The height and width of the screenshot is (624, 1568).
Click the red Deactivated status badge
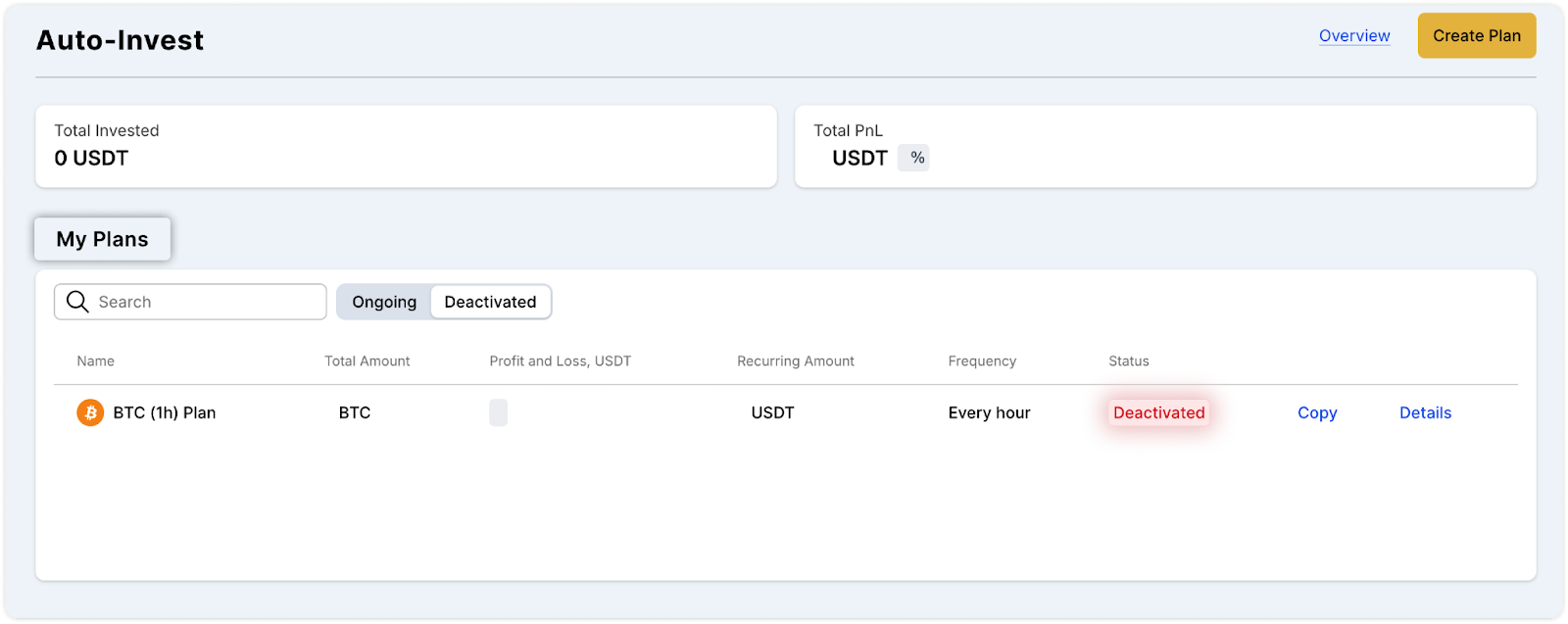coord(1159,412)
